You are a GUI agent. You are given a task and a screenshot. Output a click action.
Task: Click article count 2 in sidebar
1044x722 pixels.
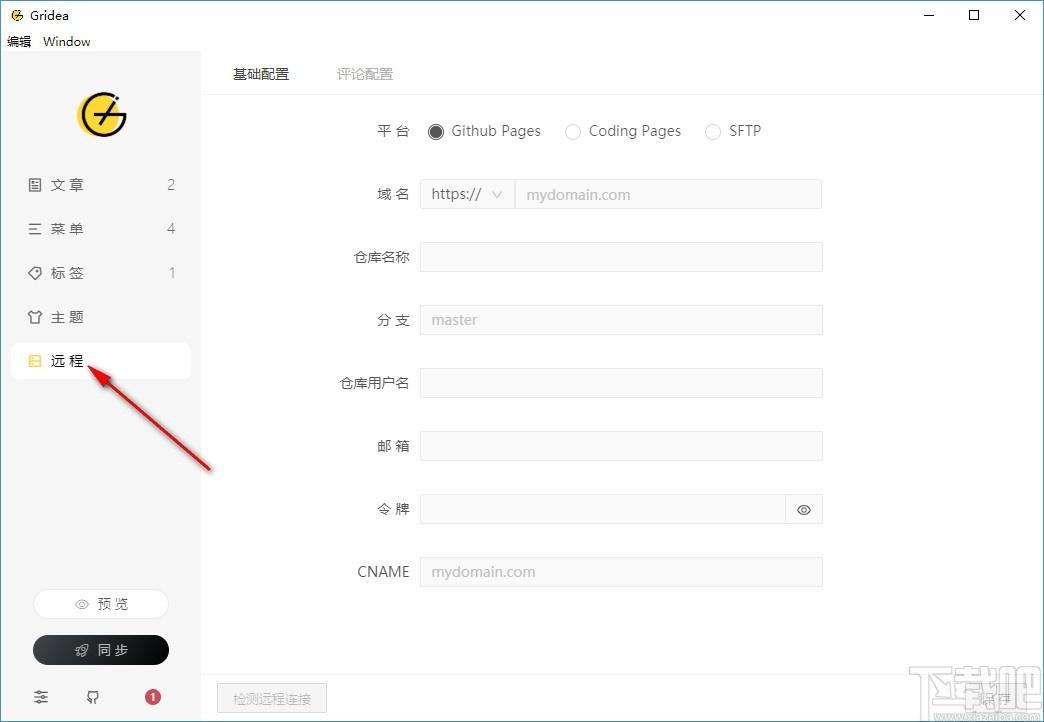pyautogui.click(x=171, y=184)
